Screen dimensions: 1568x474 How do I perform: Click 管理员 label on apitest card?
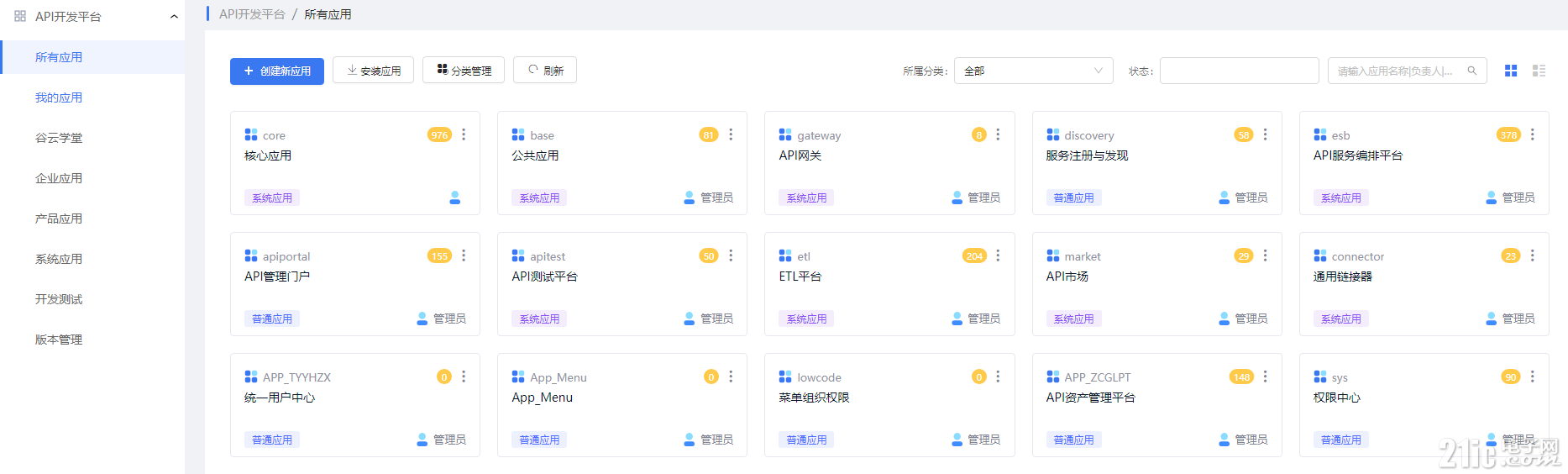716,319
